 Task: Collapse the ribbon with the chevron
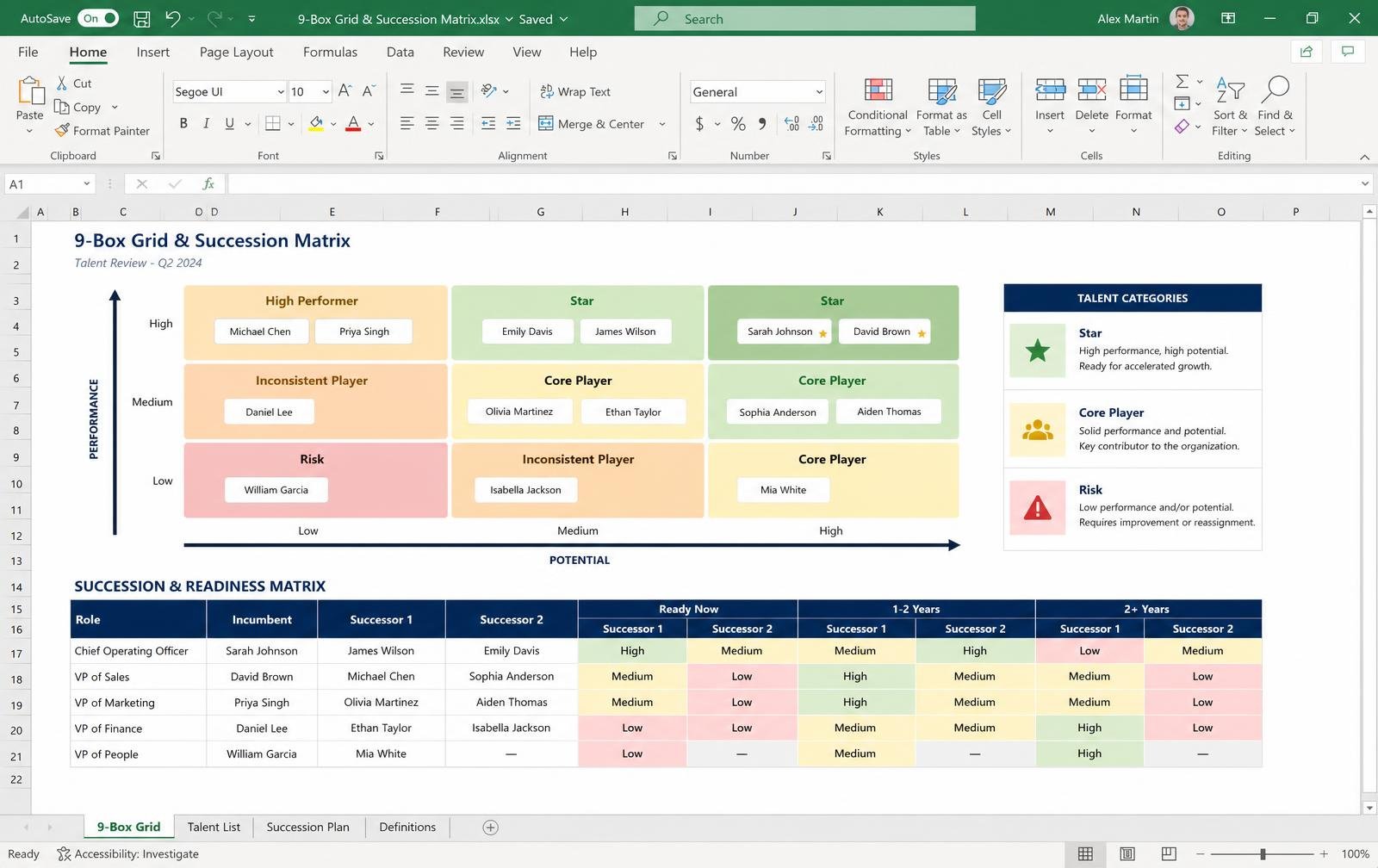(1364, 157)
